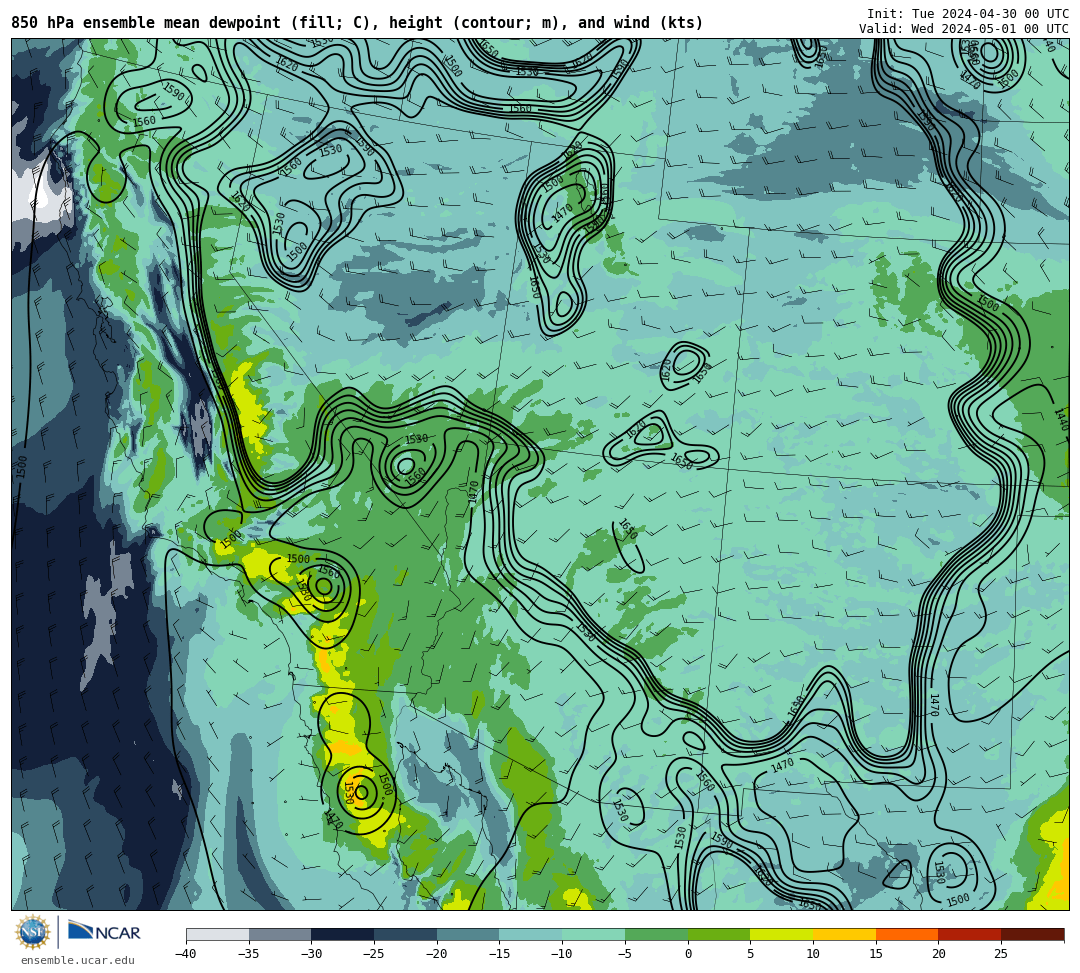Pick the dark blue -25 to -20 colorbar segment
The width and height of the screenshot is (1080, 973).
point(406,934)
